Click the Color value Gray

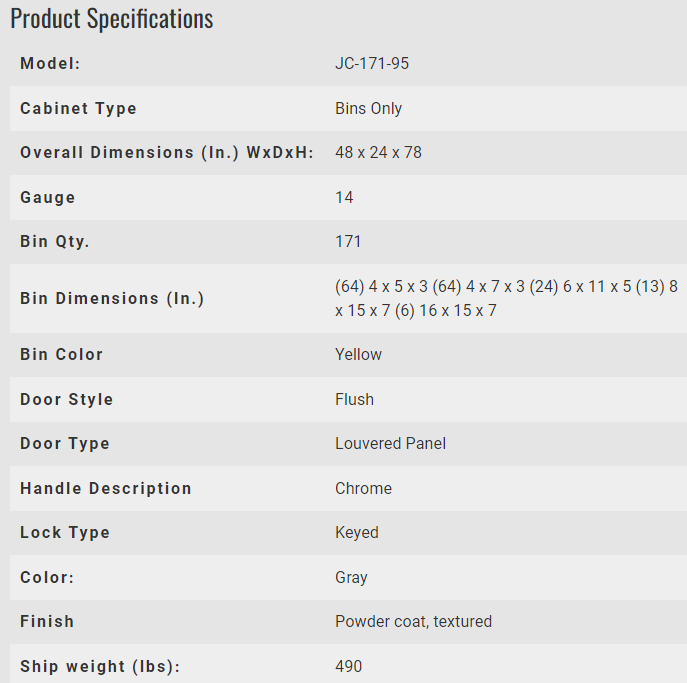click(351, 577)
